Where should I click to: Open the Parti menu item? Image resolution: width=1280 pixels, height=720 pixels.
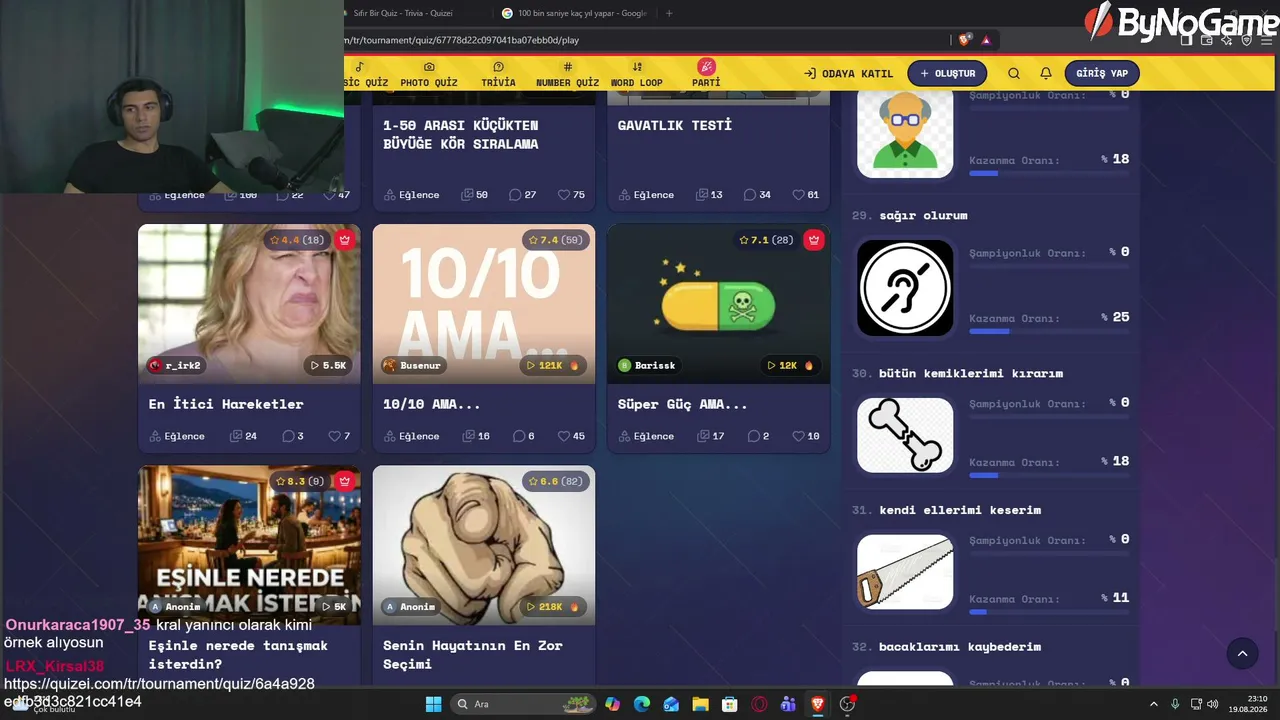click(706, 74)
